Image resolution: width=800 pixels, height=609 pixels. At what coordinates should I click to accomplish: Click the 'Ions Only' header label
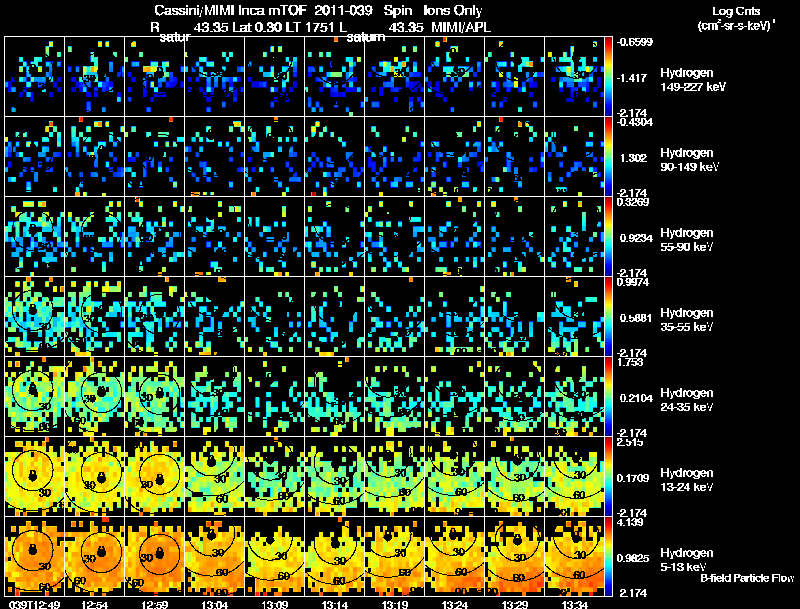[453, 10]
